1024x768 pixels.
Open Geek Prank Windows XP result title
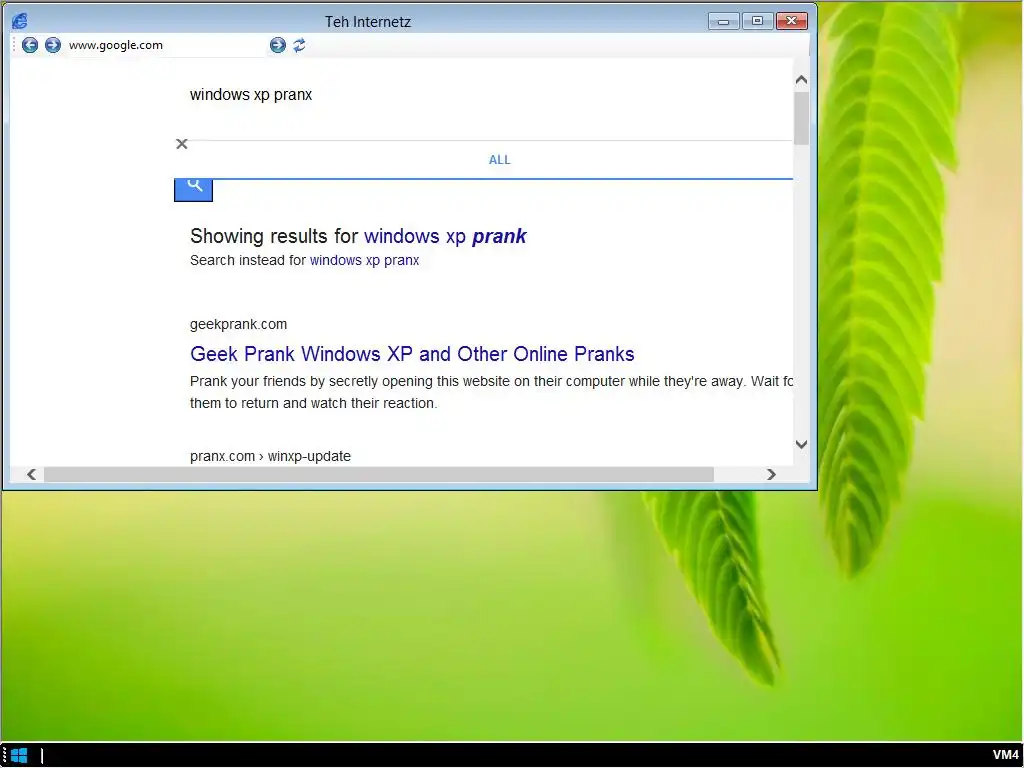(412, 354)
